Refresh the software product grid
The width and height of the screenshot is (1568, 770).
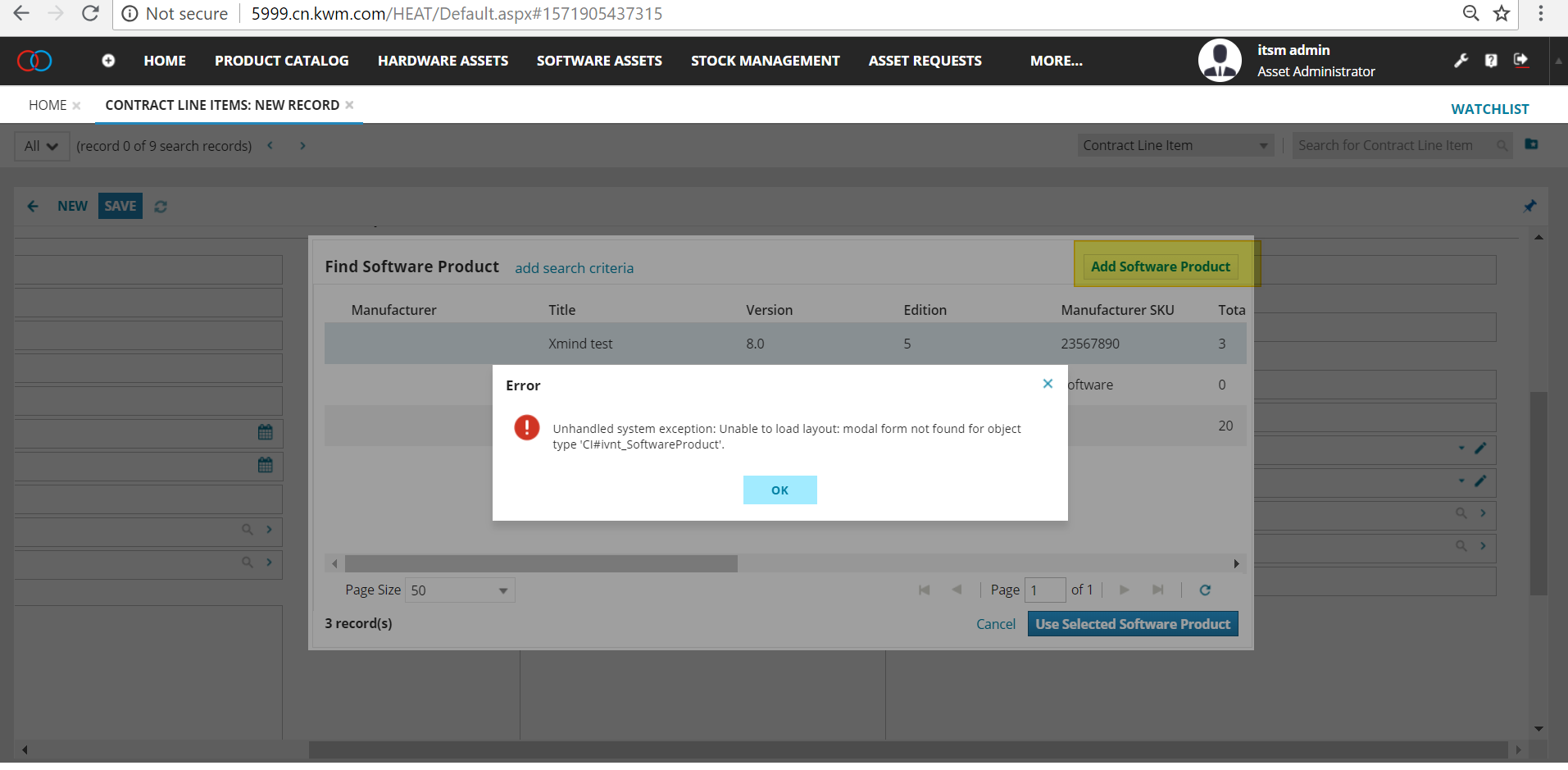pos(1205,590)
